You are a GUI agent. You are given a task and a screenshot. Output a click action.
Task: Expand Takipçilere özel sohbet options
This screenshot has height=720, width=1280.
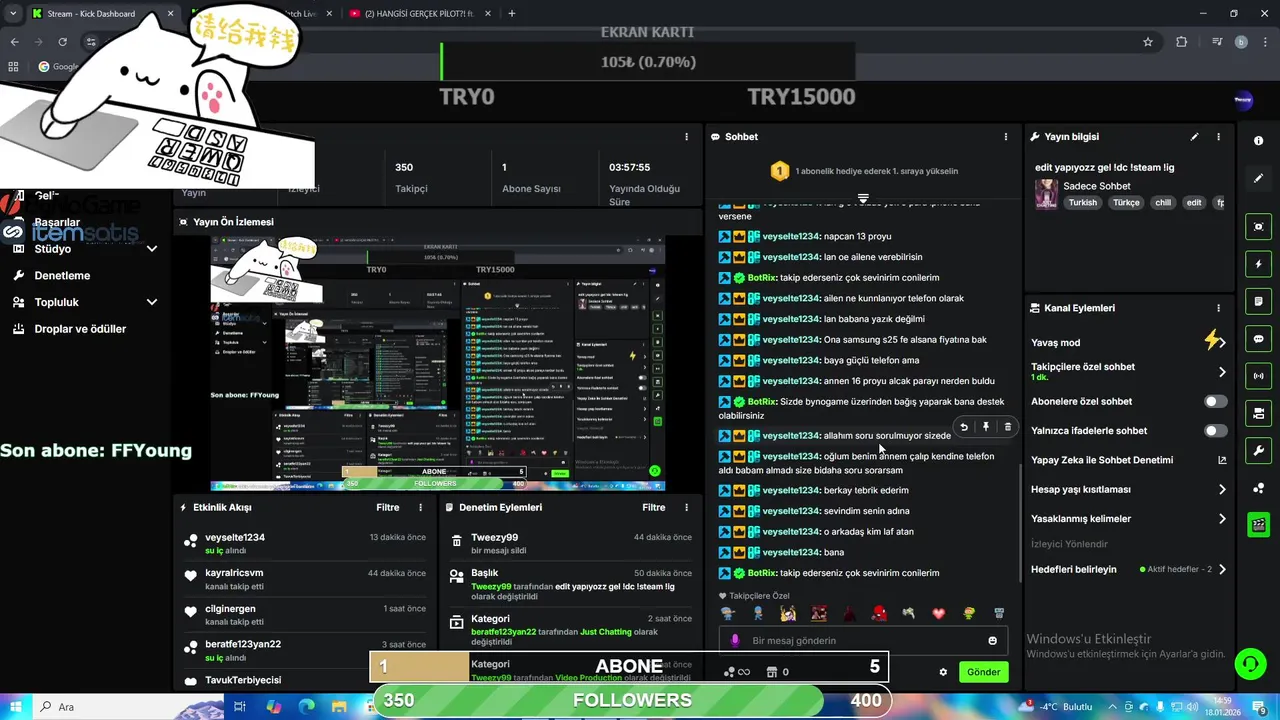[x=1222, y=372]
